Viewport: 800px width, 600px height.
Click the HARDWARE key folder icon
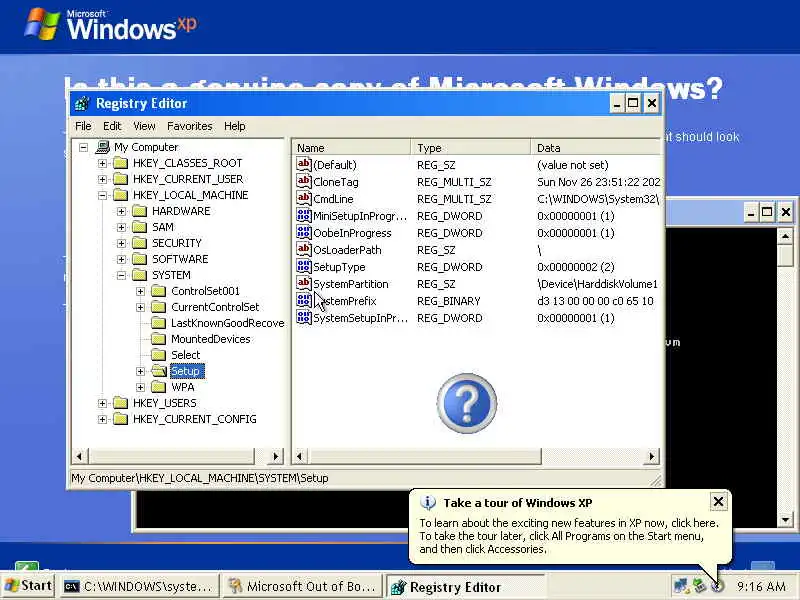point(139,211)
